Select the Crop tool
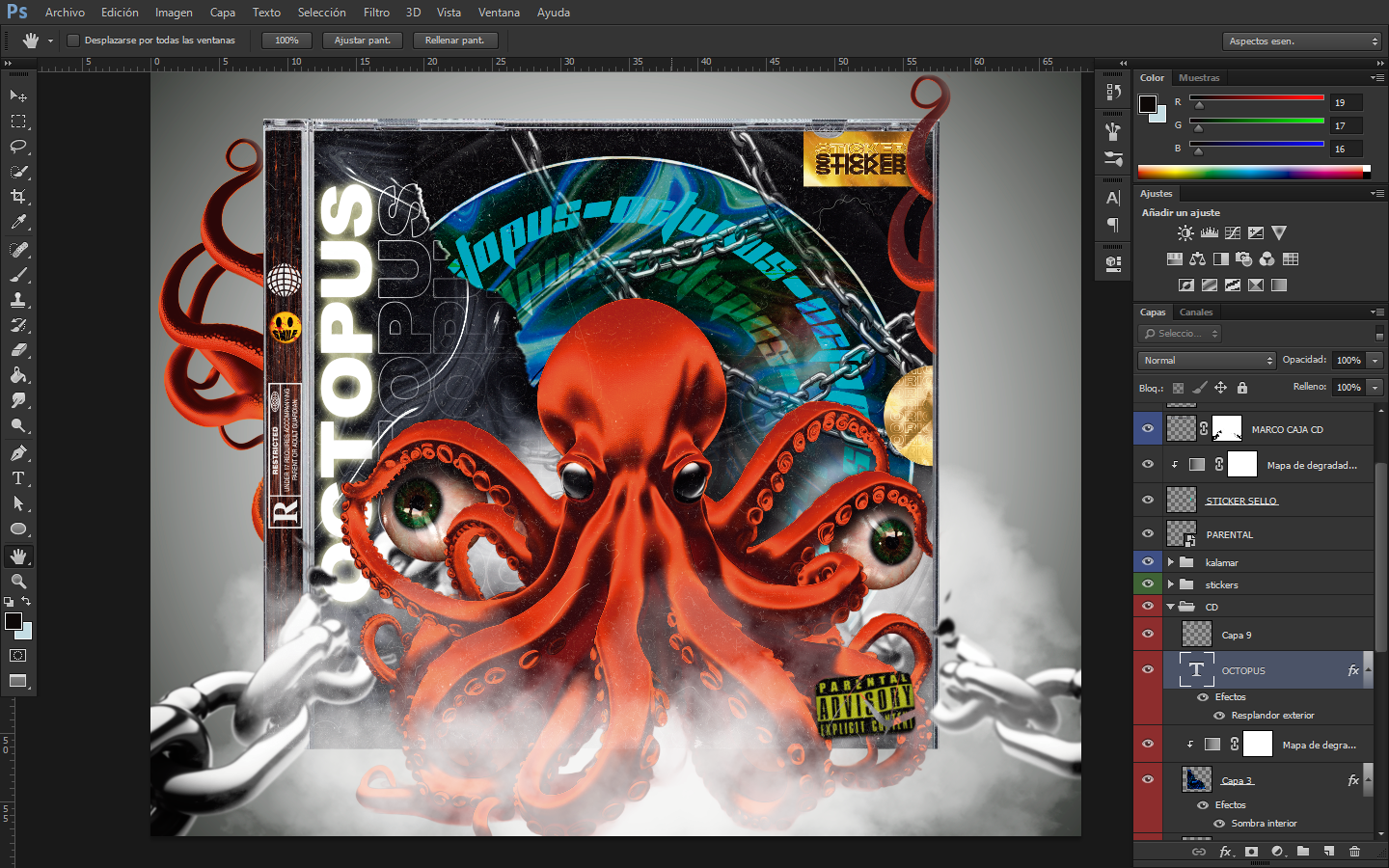Viewport: 1389px width, 868px height. [18, 197]
